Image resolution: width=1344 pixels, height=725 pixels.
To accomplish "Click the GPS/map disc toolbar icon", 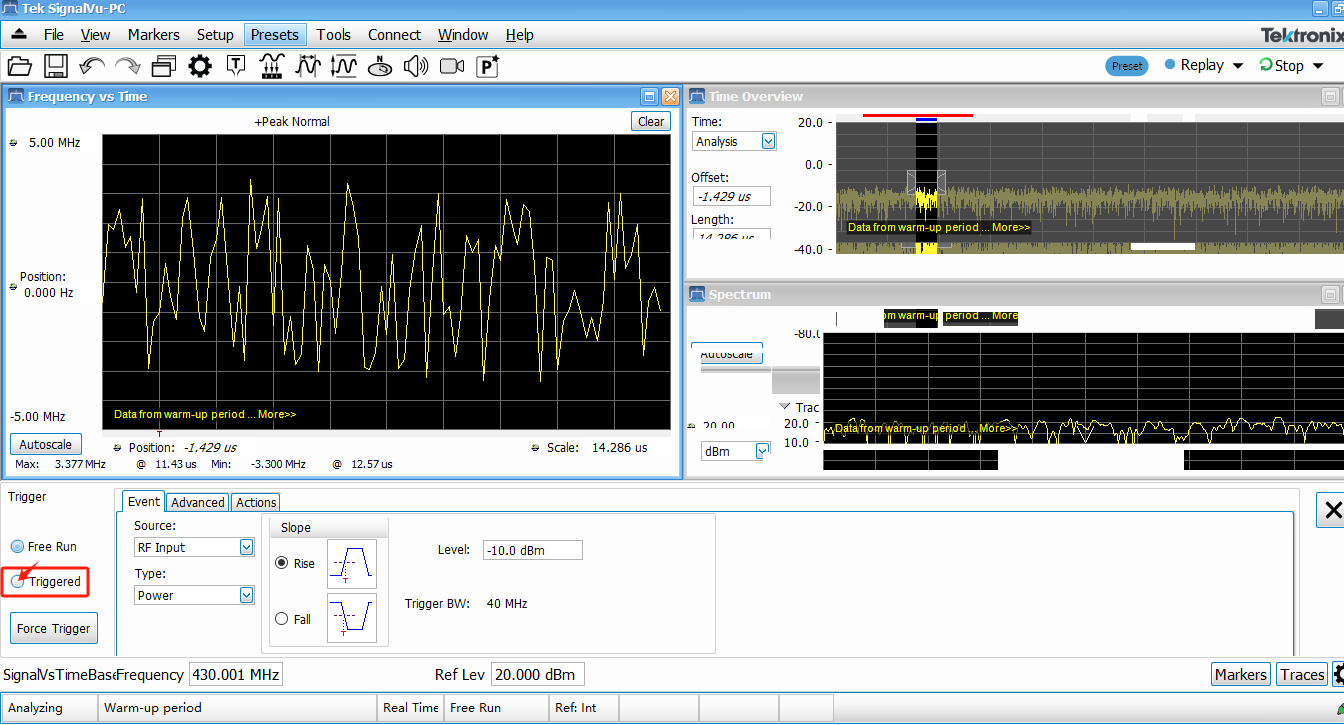I will 380,67.
